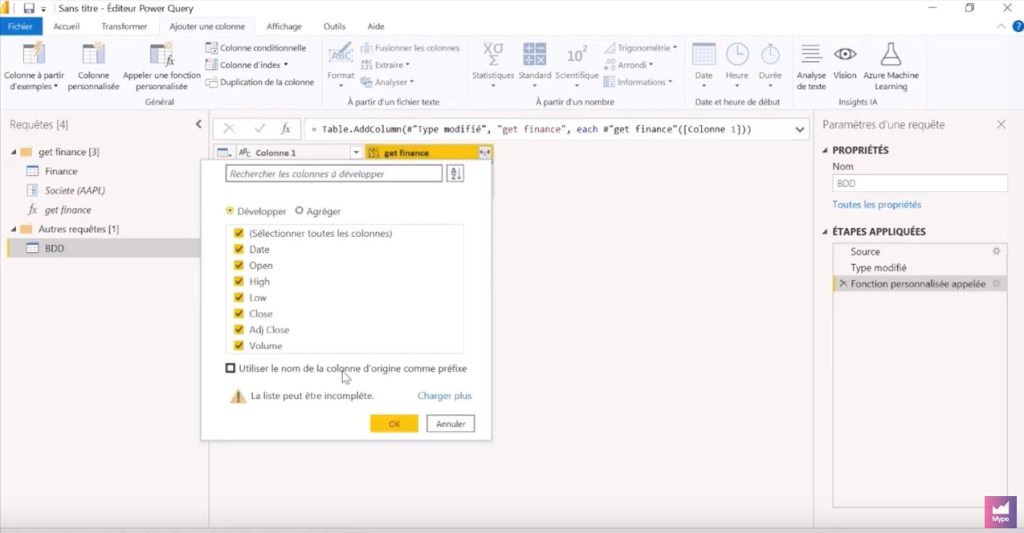Open the Trigonométrie dropdown
The width and height of the screenshot is (1024, 533).
pyautogui.click(x=675, y=48)
